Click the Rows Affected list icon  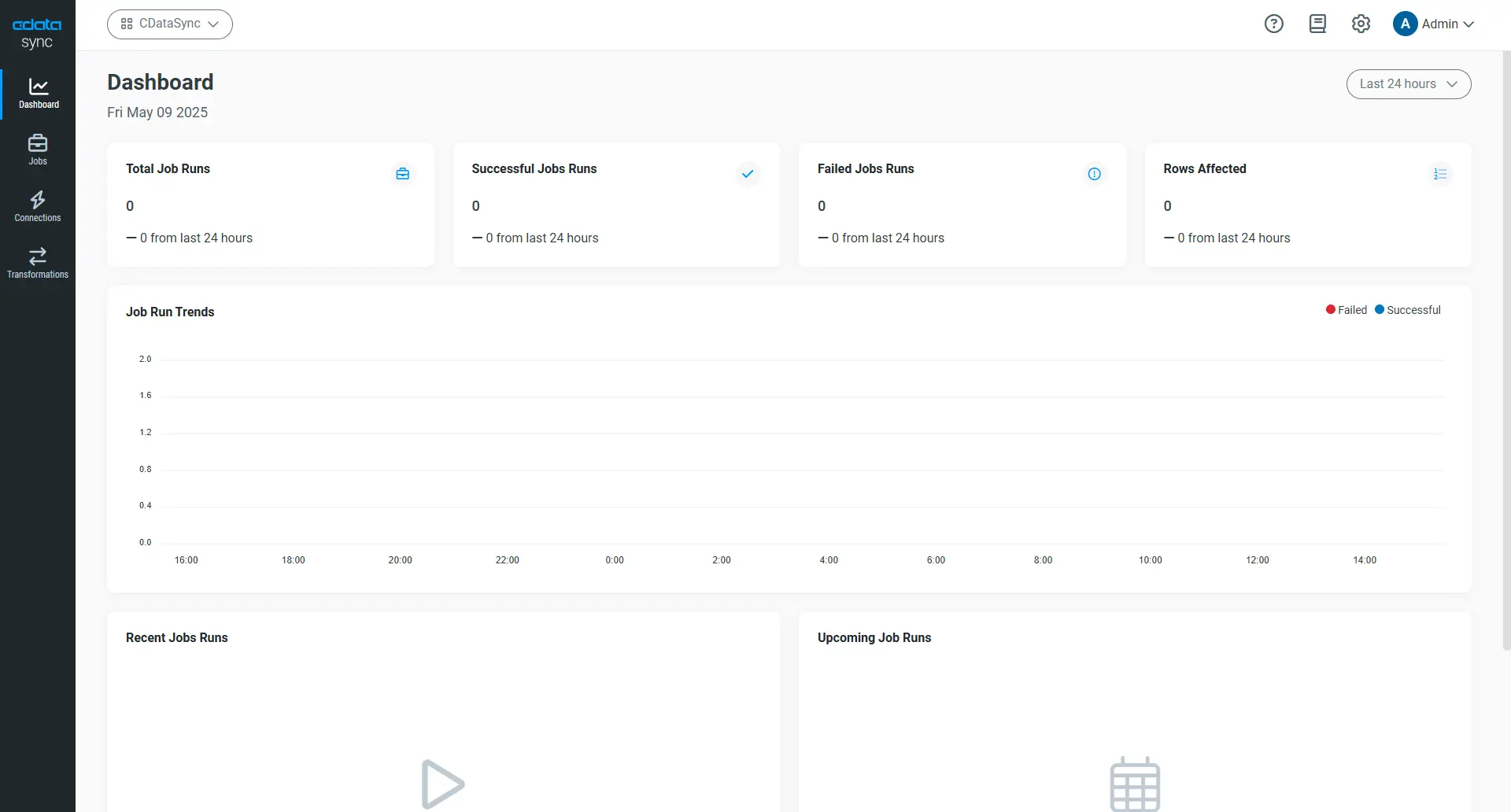point(1439,174)
